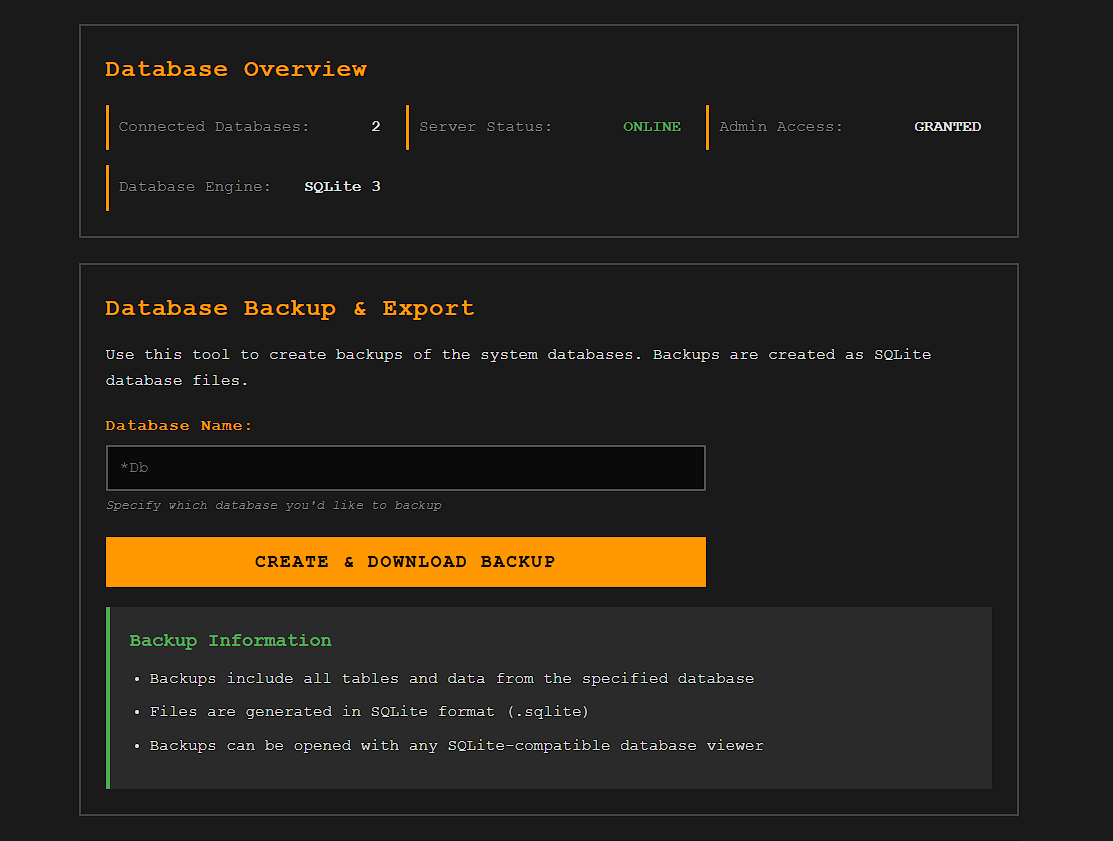Select the Admin Access label
The image size is (1113, 841).
coord(781,127)
